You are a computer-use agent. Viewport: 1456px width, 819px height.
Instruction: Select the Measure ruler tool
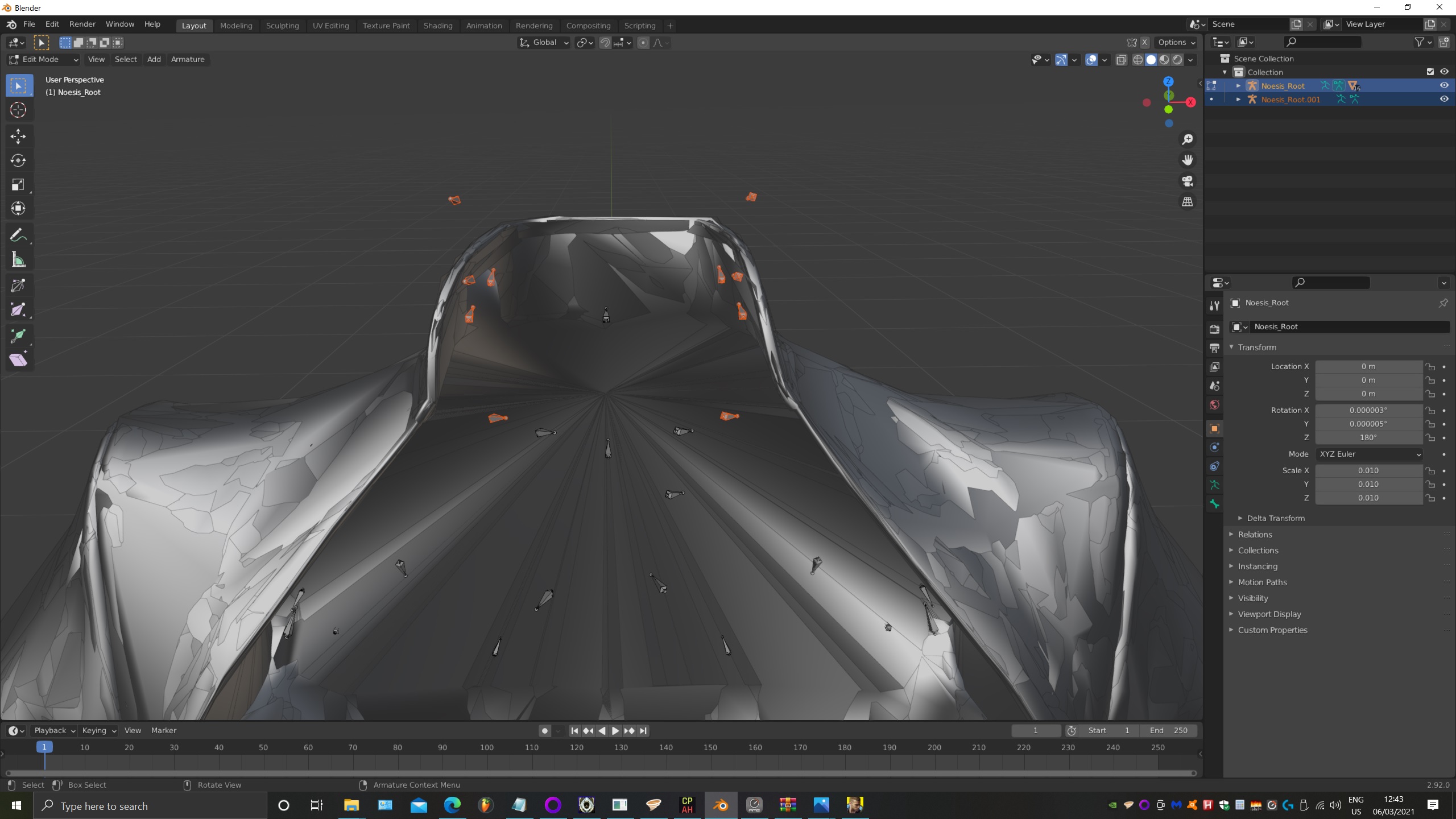click(18, 259)
